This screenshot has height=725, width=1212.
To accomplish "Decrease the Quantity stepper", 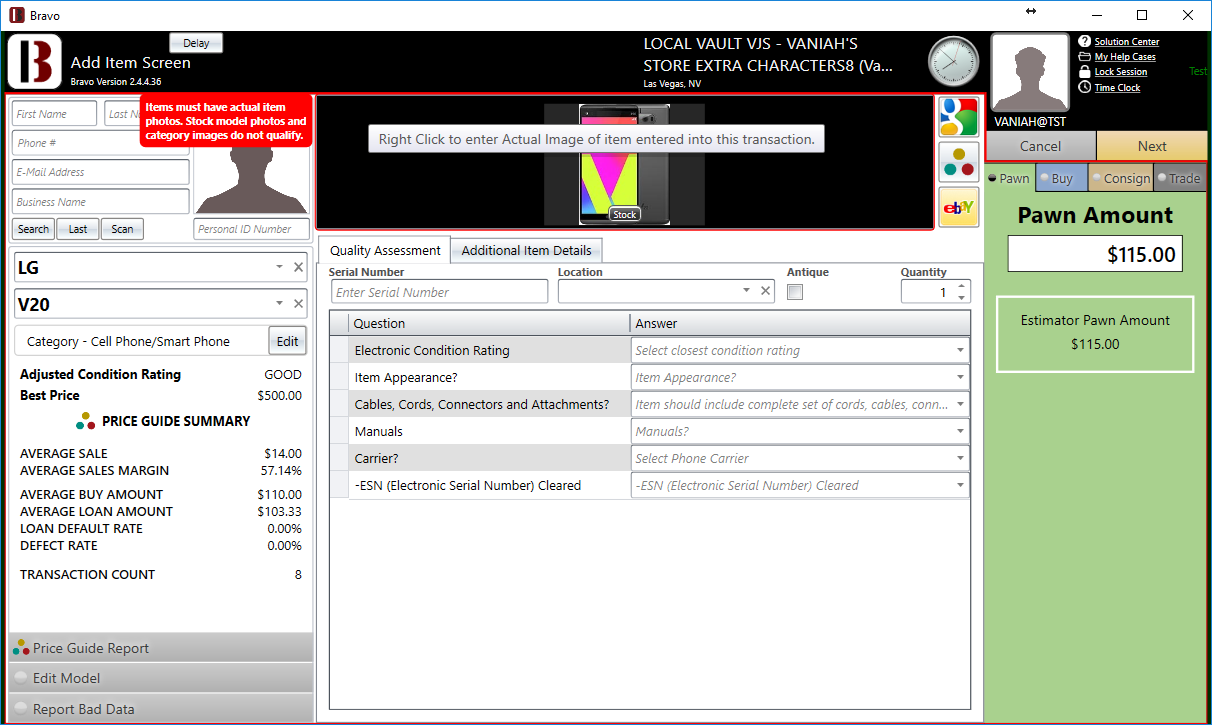I will (961, 297).
